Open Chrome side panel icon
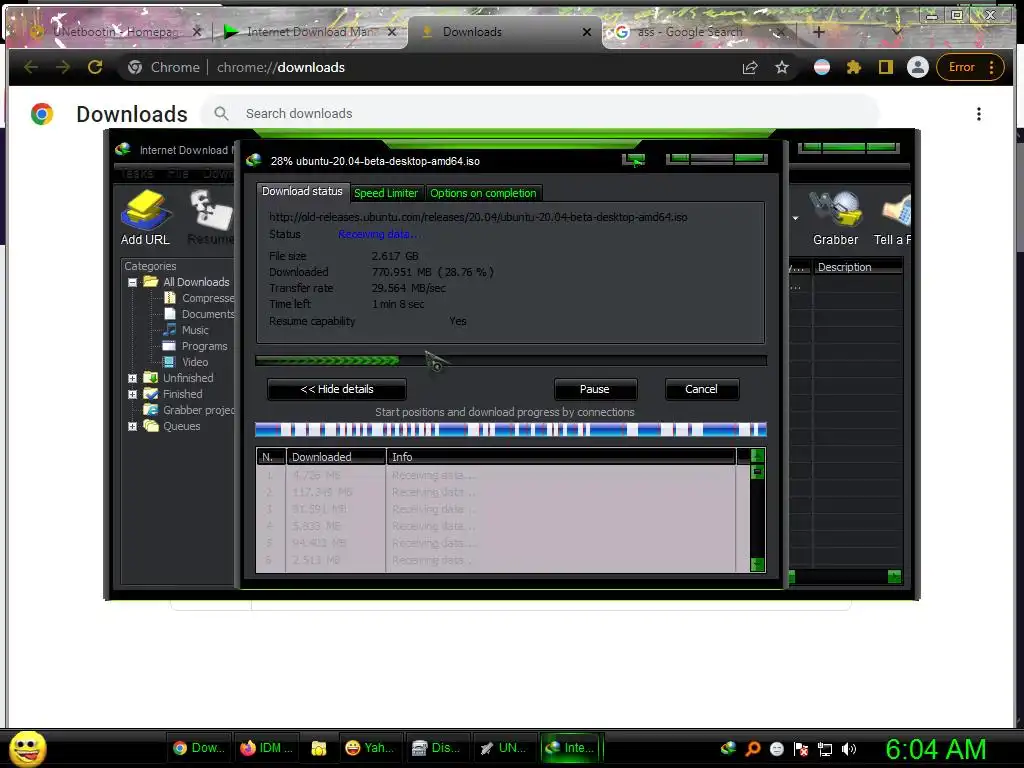This screenshot has height=768, width=1024. pyautogui.click(x=886, y=67)
